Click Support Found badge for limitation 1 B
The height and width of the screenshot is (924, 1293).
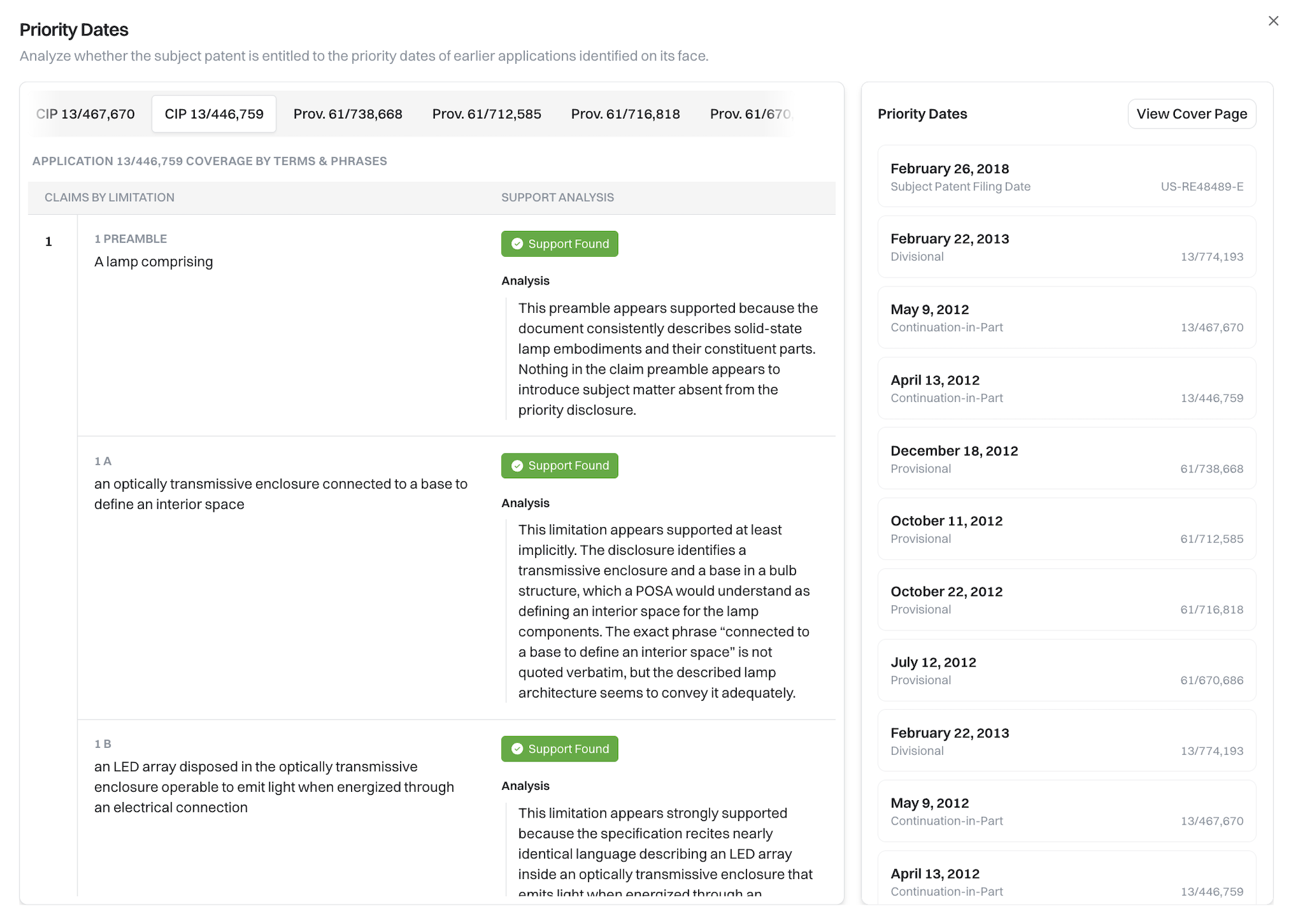click(x=559, y=749)
